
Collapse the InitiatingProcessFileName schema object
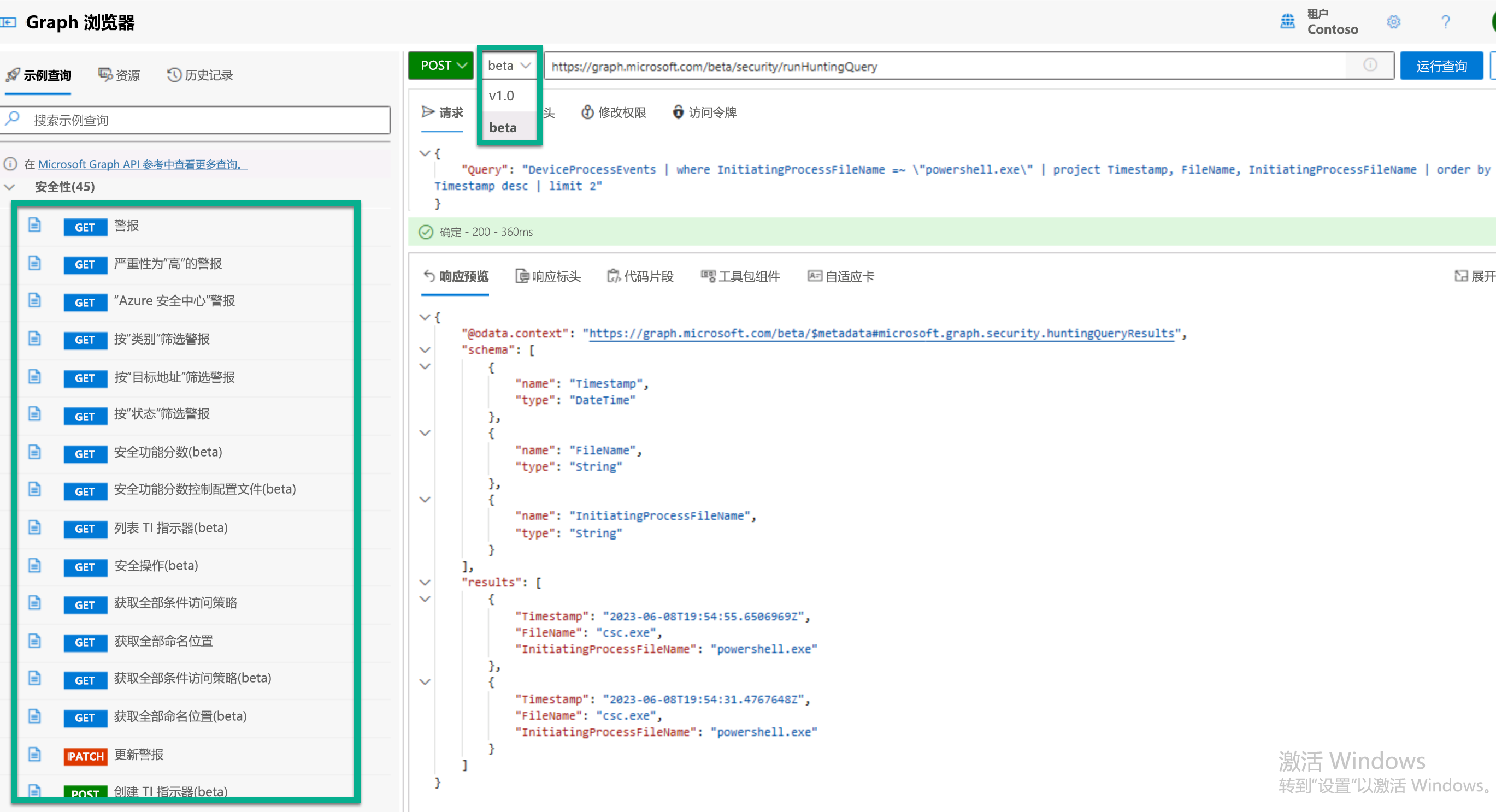point(425,499)
